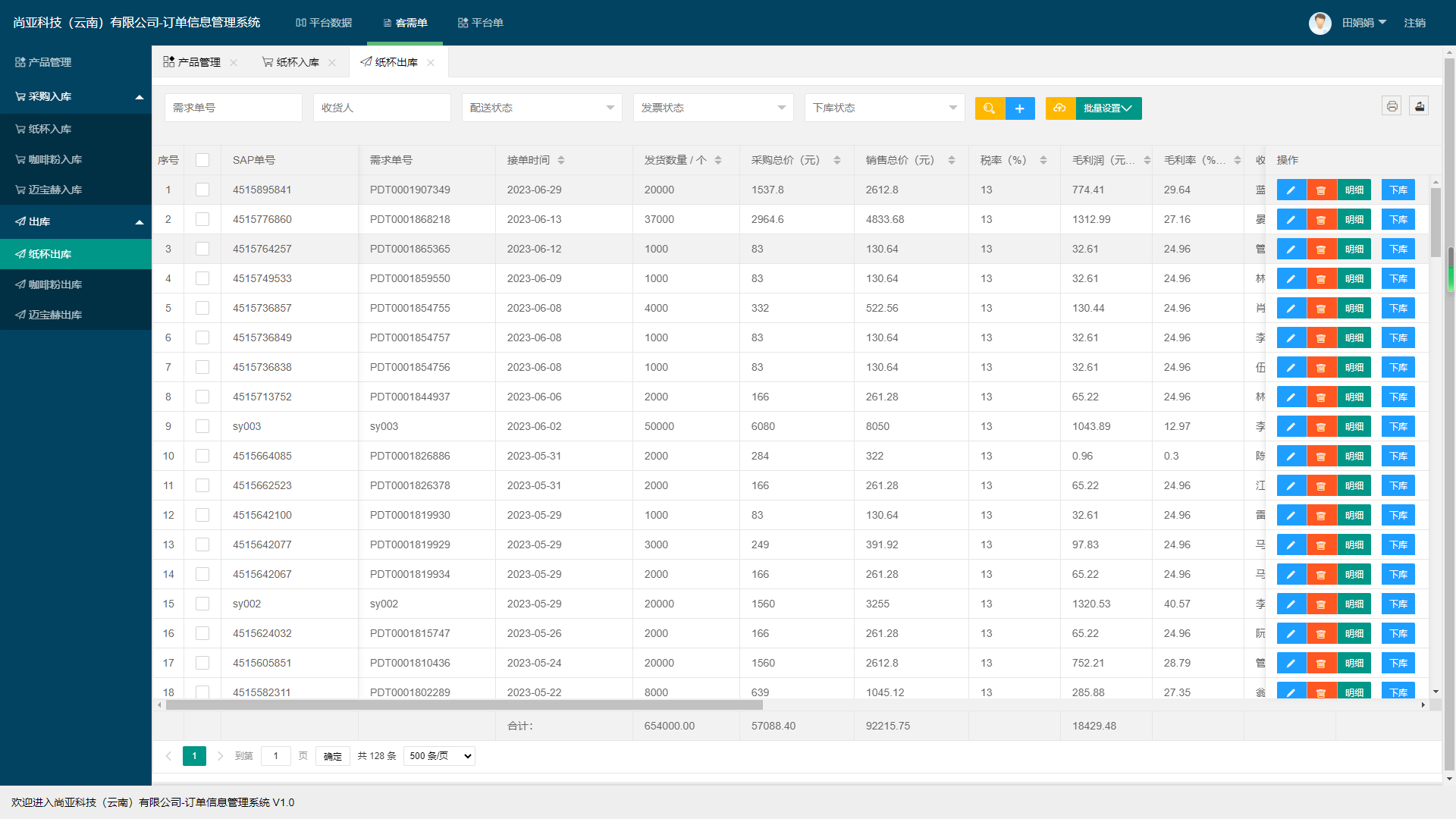Open 咖啡粉入库 in sidebar
This screenshot has width=1456, height=819.
tap(76, 159)
